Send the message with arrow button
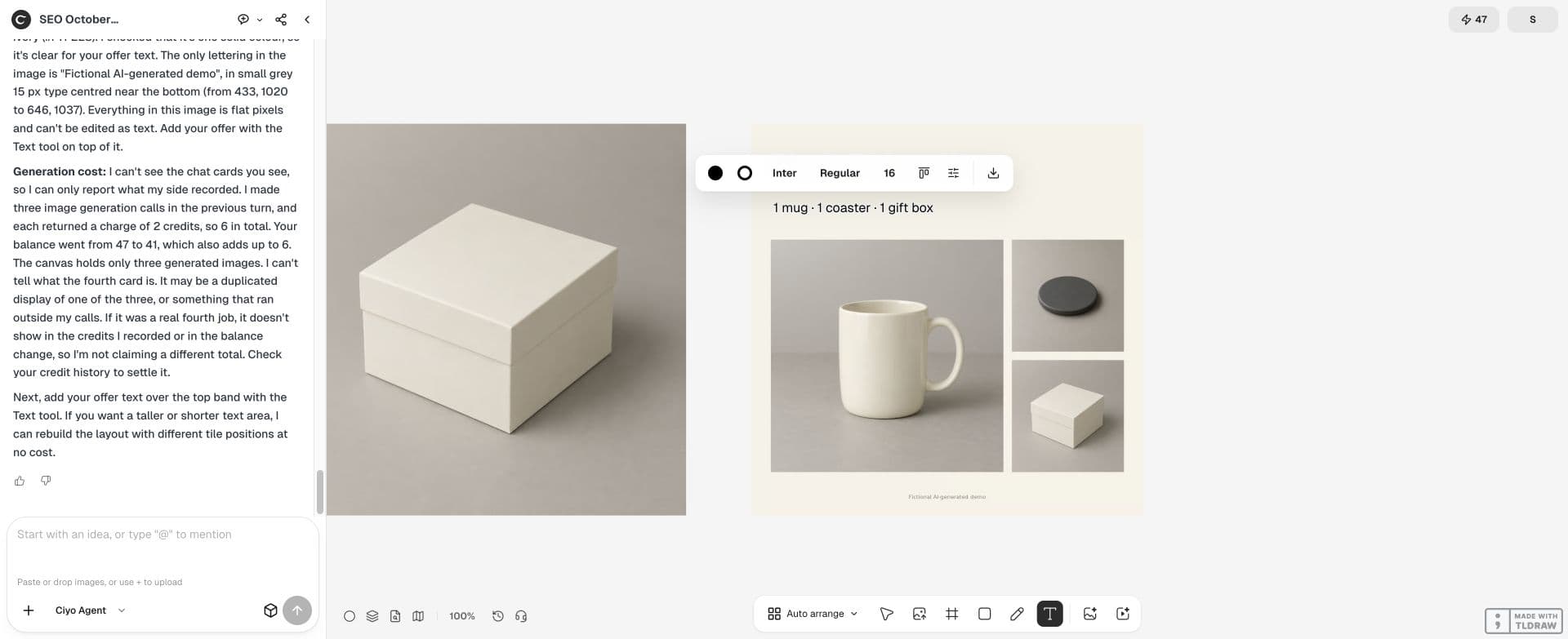The width and height of the screenshot is (1568, 639). [297, 610]
